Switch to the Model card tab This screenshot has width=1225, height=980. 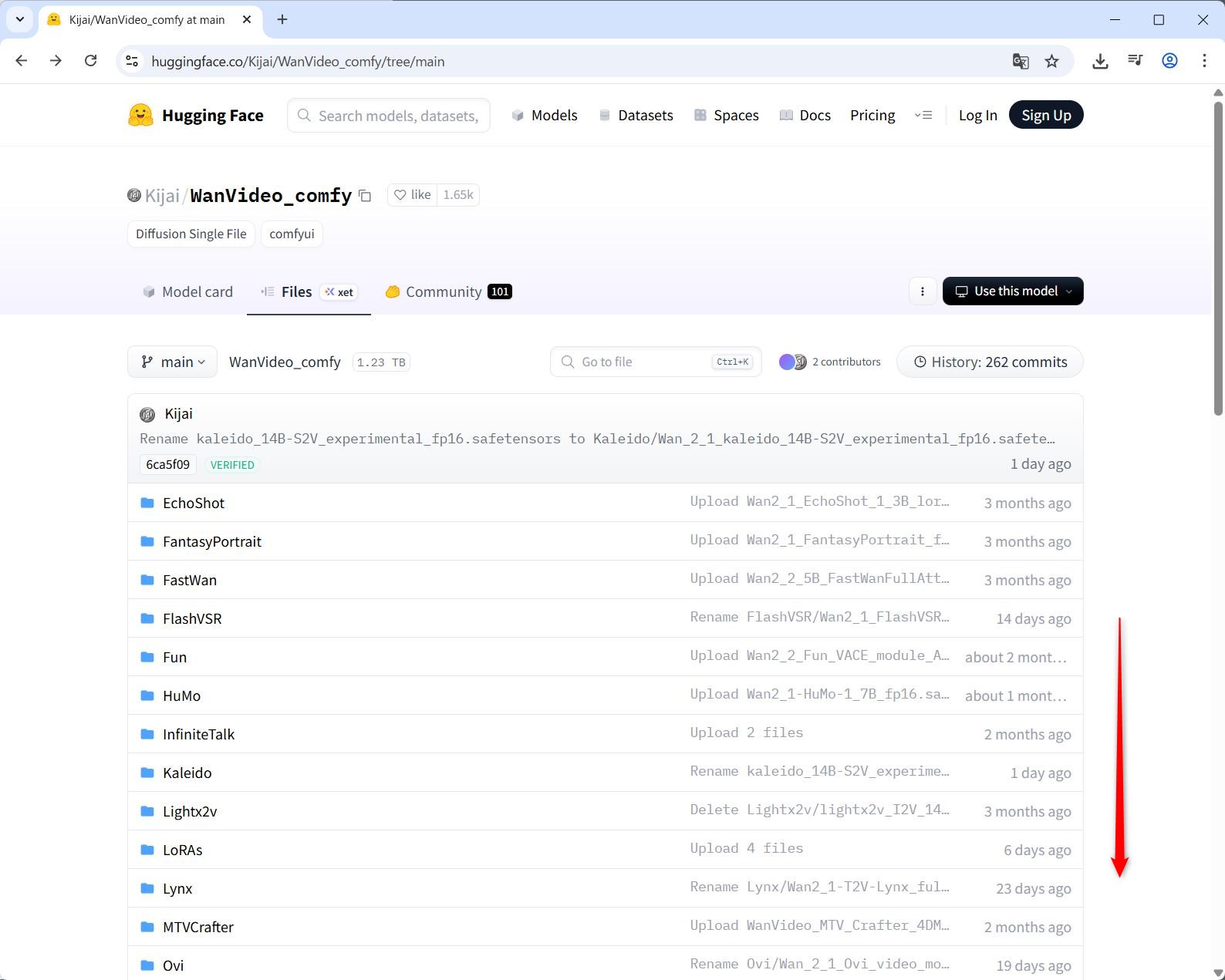point(188,292)
